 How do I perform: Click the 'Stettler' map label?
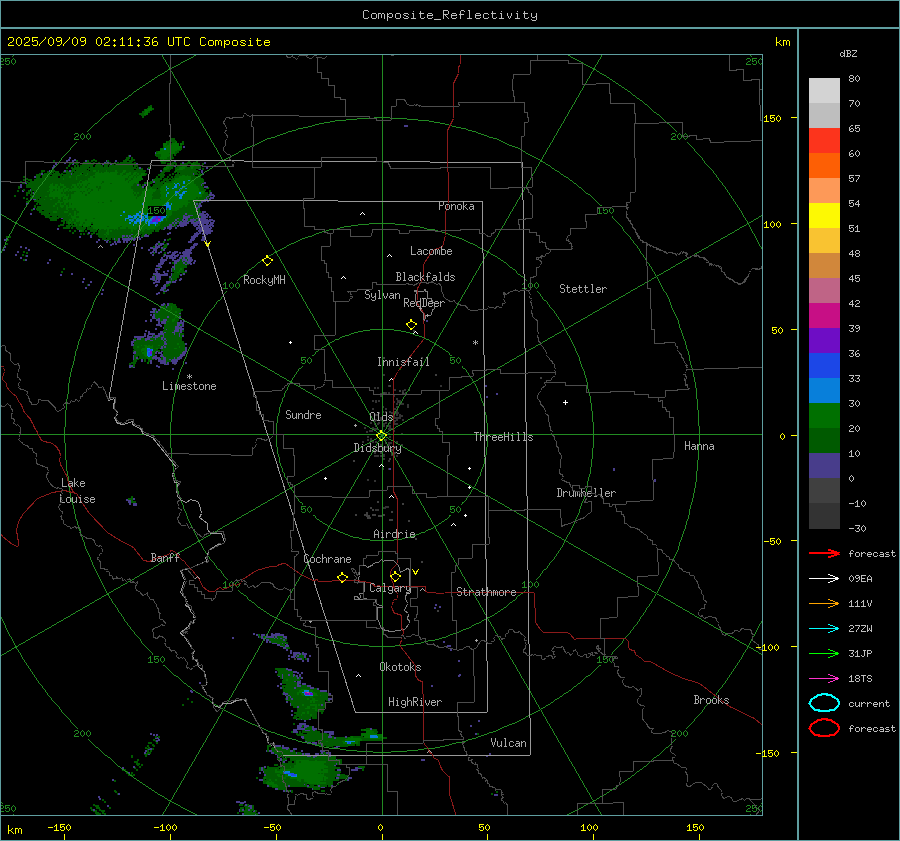point(583,289)
